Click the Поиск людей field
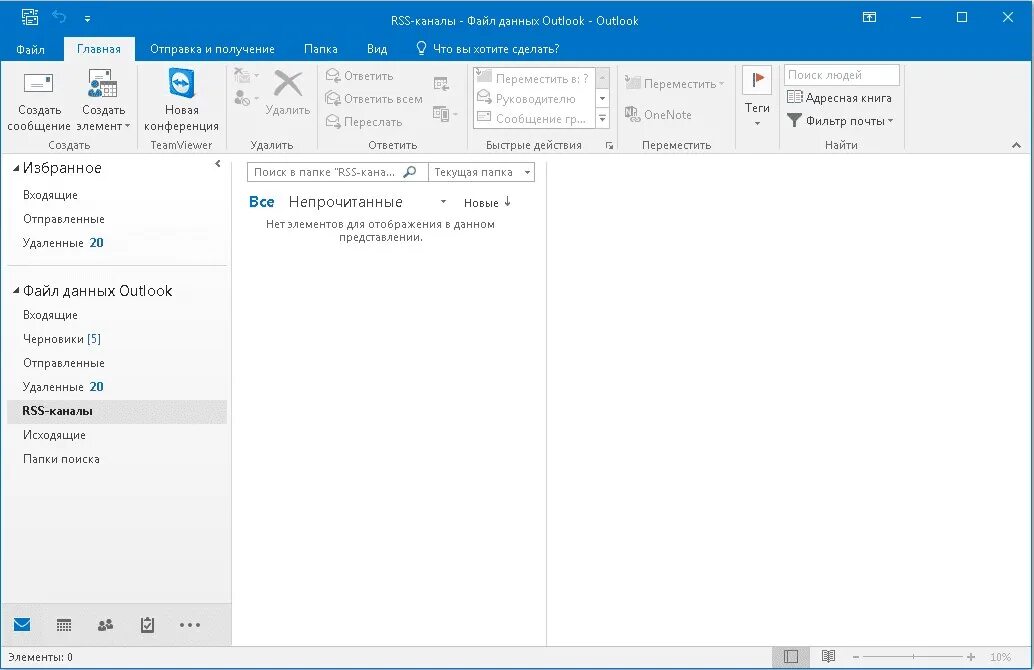Image resolution: width=1034 pixels, height=670 pixels. (x=841, y=75)
